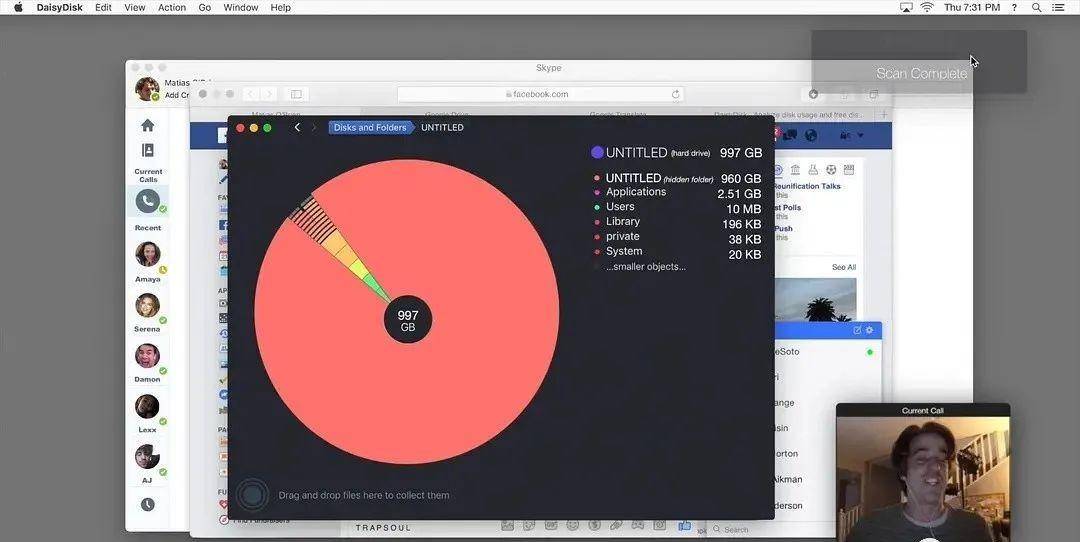Open Skype history clock icon

pyautogui.click(x=147, y=505)
